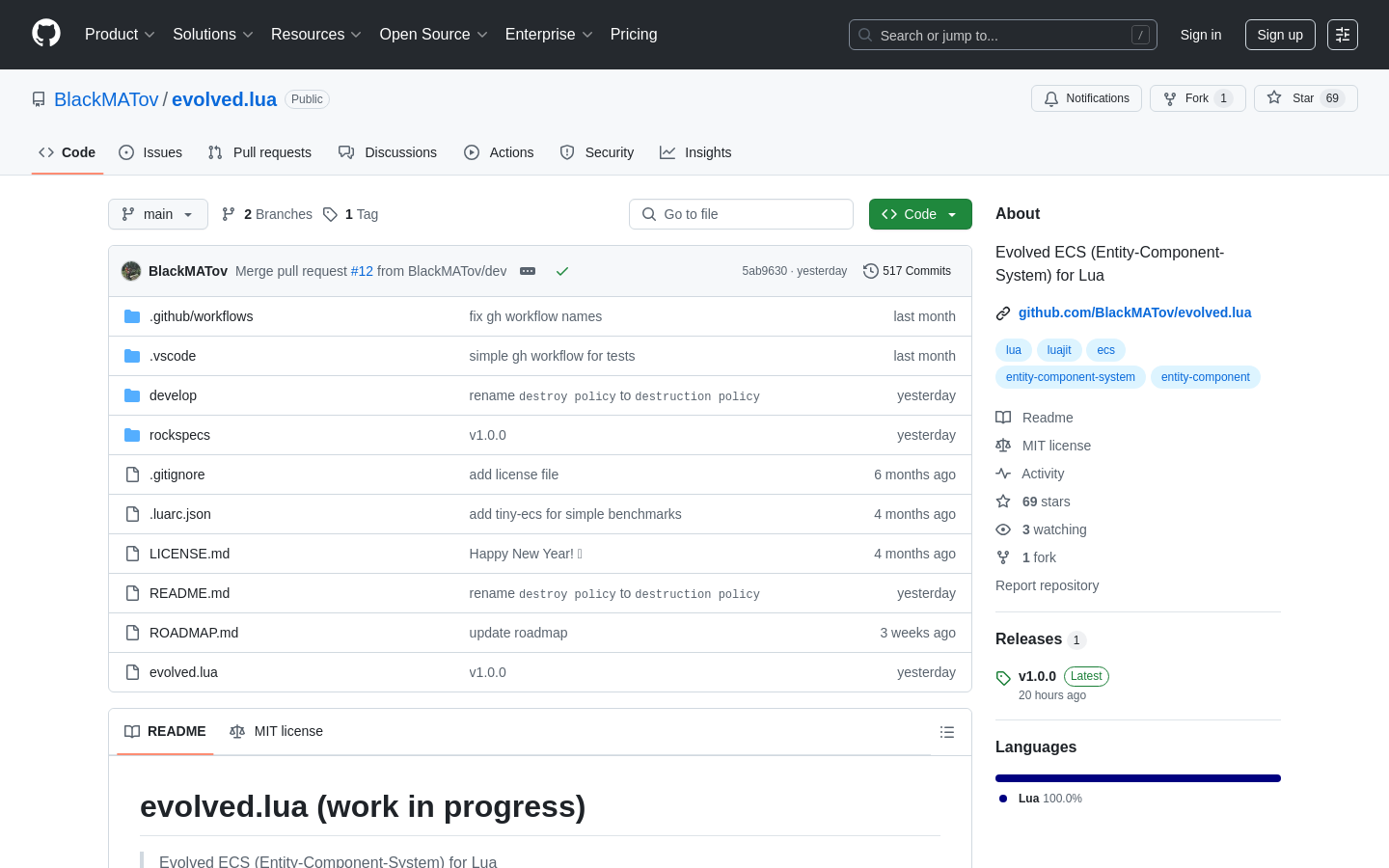The height and width of the screenshot is (868, 1389).
Task: Open the Discussions tab
Action: pos(388,152)
